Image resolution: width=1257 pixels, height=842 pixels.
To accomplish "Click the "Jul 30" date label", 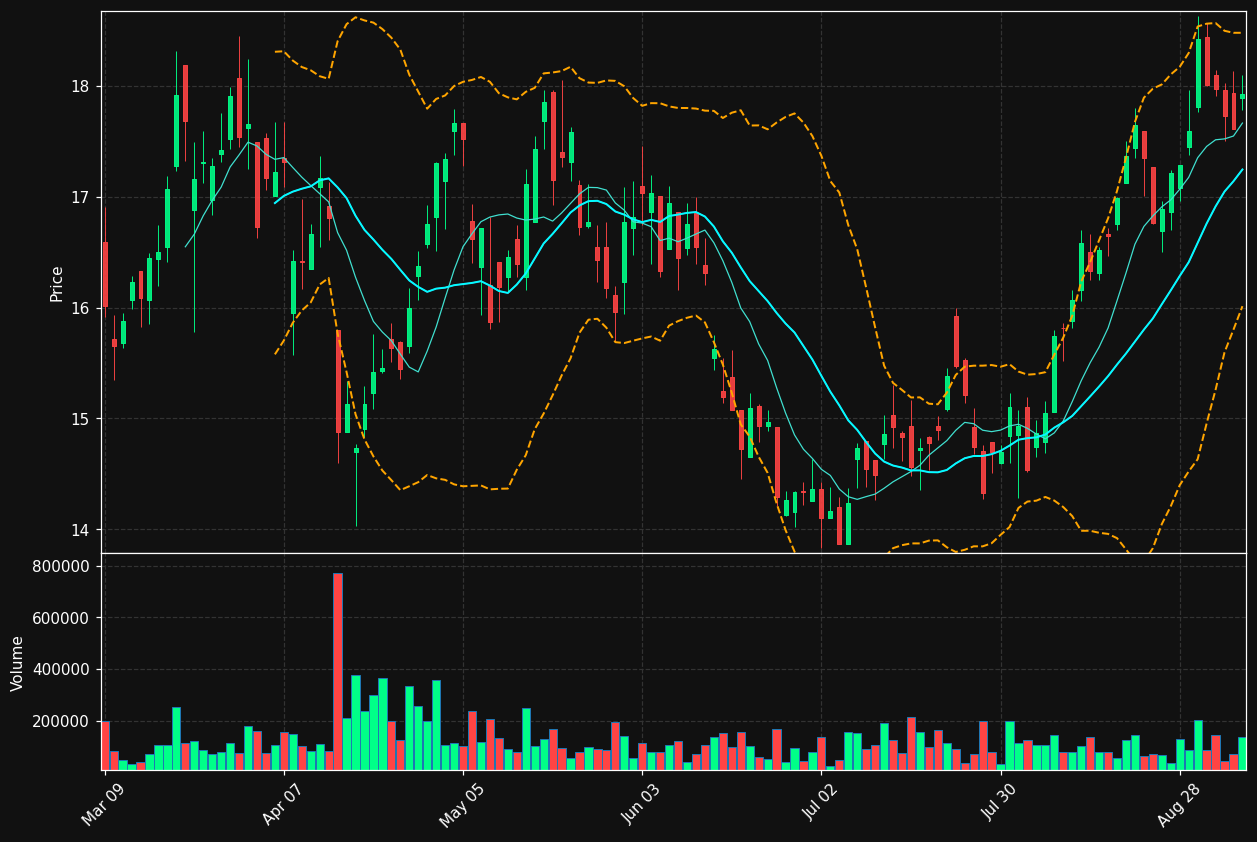I will pyautogui.click(x=1000, y=803).
